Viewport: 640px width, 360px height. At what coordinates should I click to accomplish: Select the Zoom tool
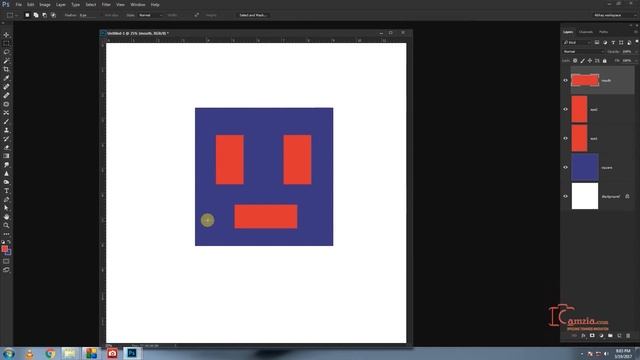tap(6, 225)
